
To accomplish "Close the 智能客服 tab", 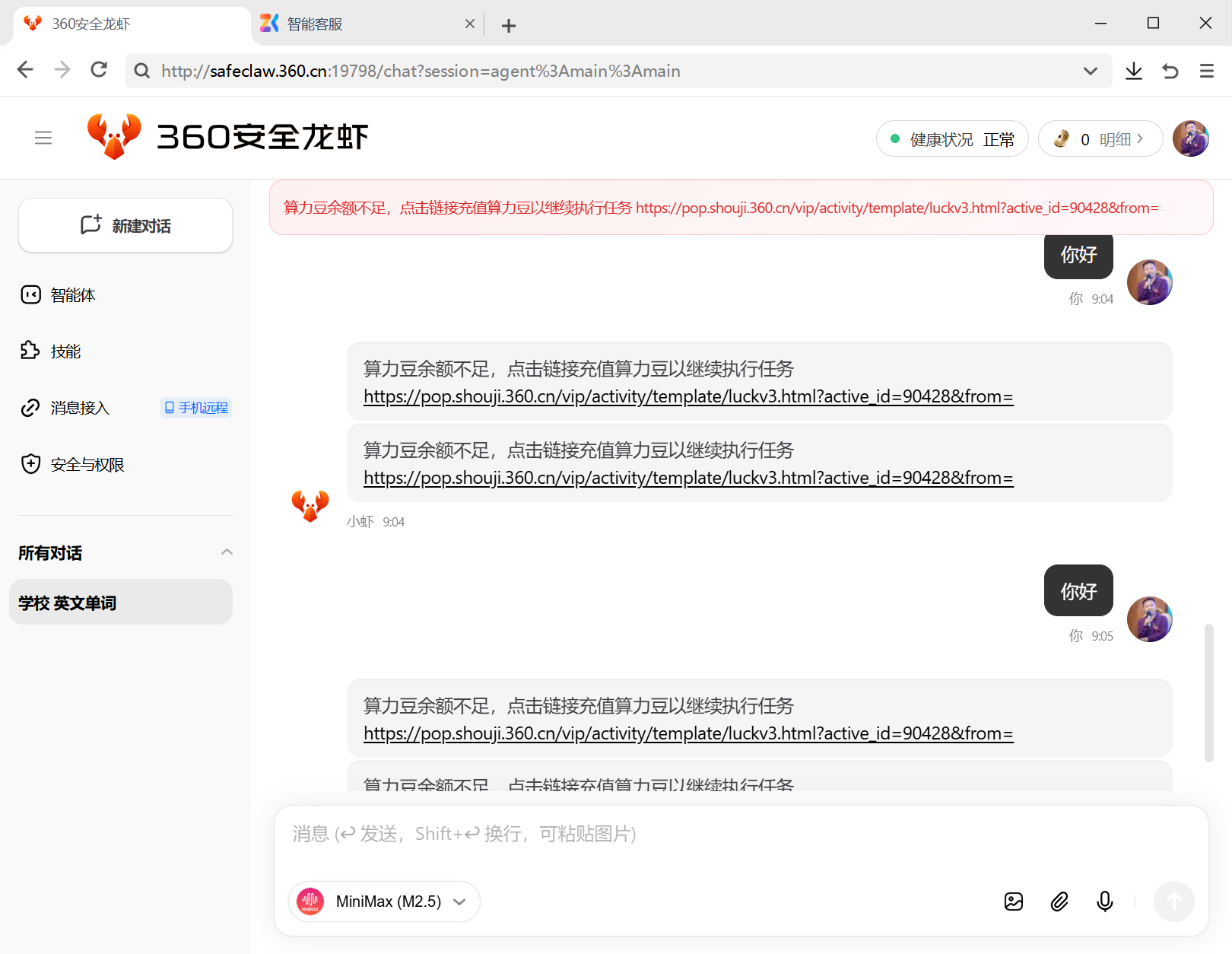I will (470, 24).
